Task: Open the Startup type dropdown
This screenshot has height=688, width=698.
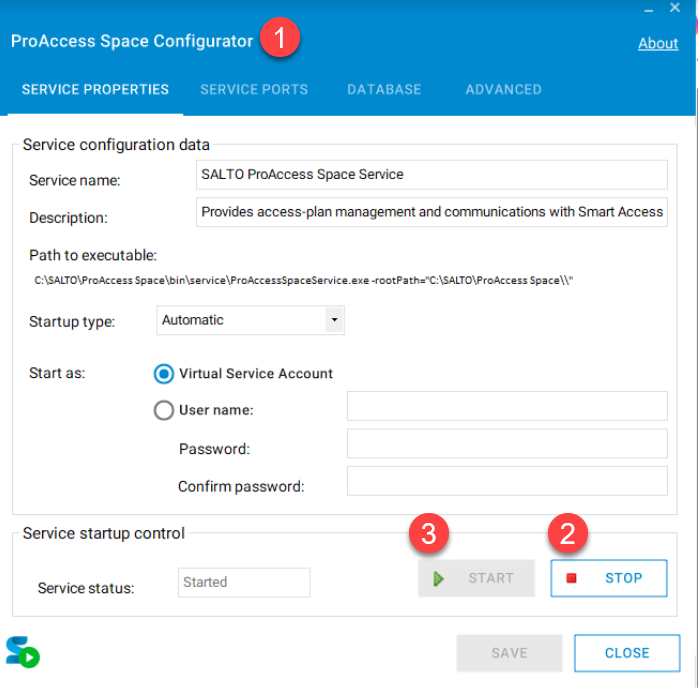Action: tap(251, 320)
